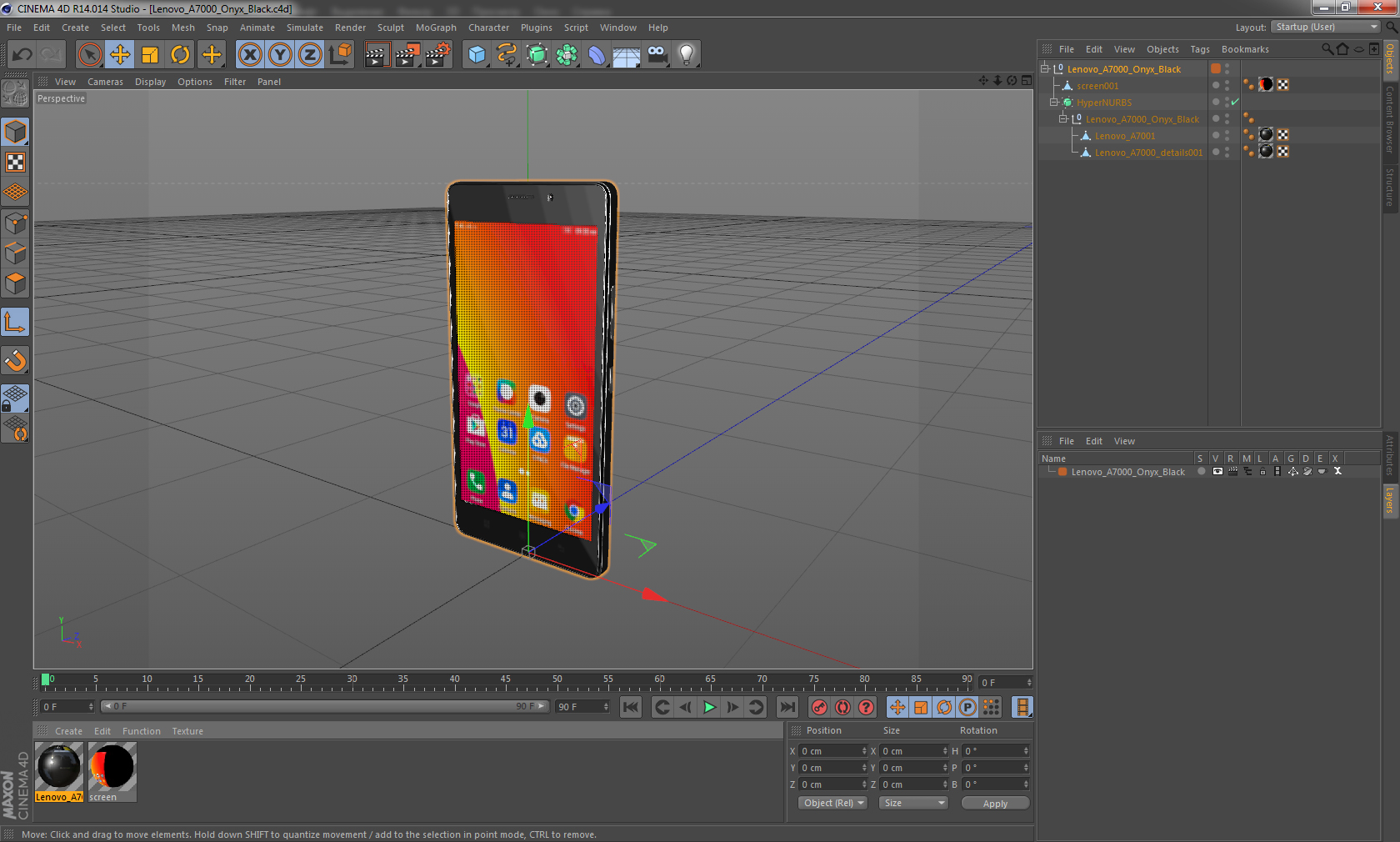
Task: Open viewport Cameras menu
Action: click(105, 82)
